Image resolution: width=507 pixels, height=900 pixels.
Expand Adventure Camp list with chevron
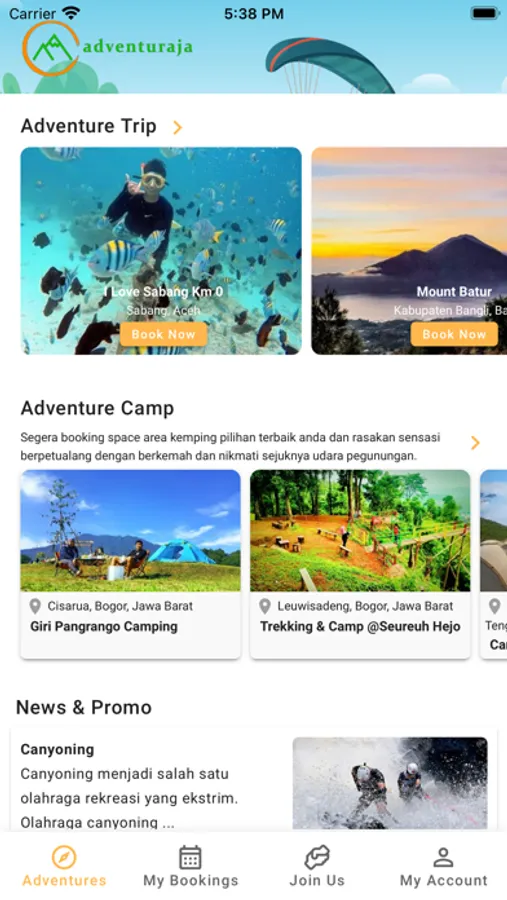point(475,443)
